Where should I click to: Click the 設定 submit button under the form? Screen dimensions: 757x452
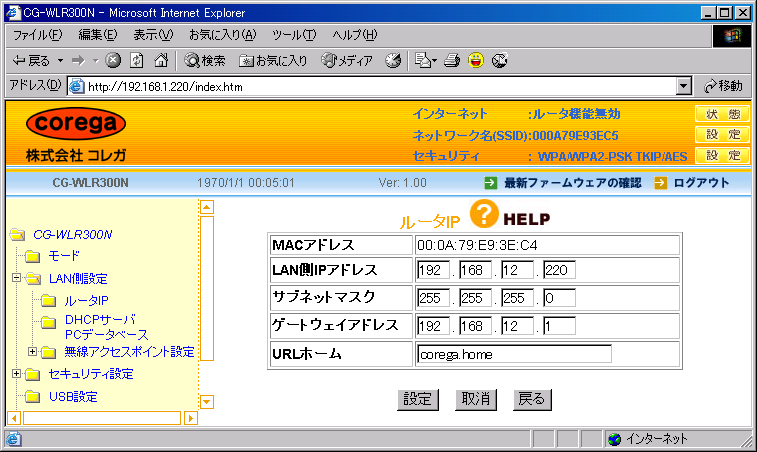[418, 400]
